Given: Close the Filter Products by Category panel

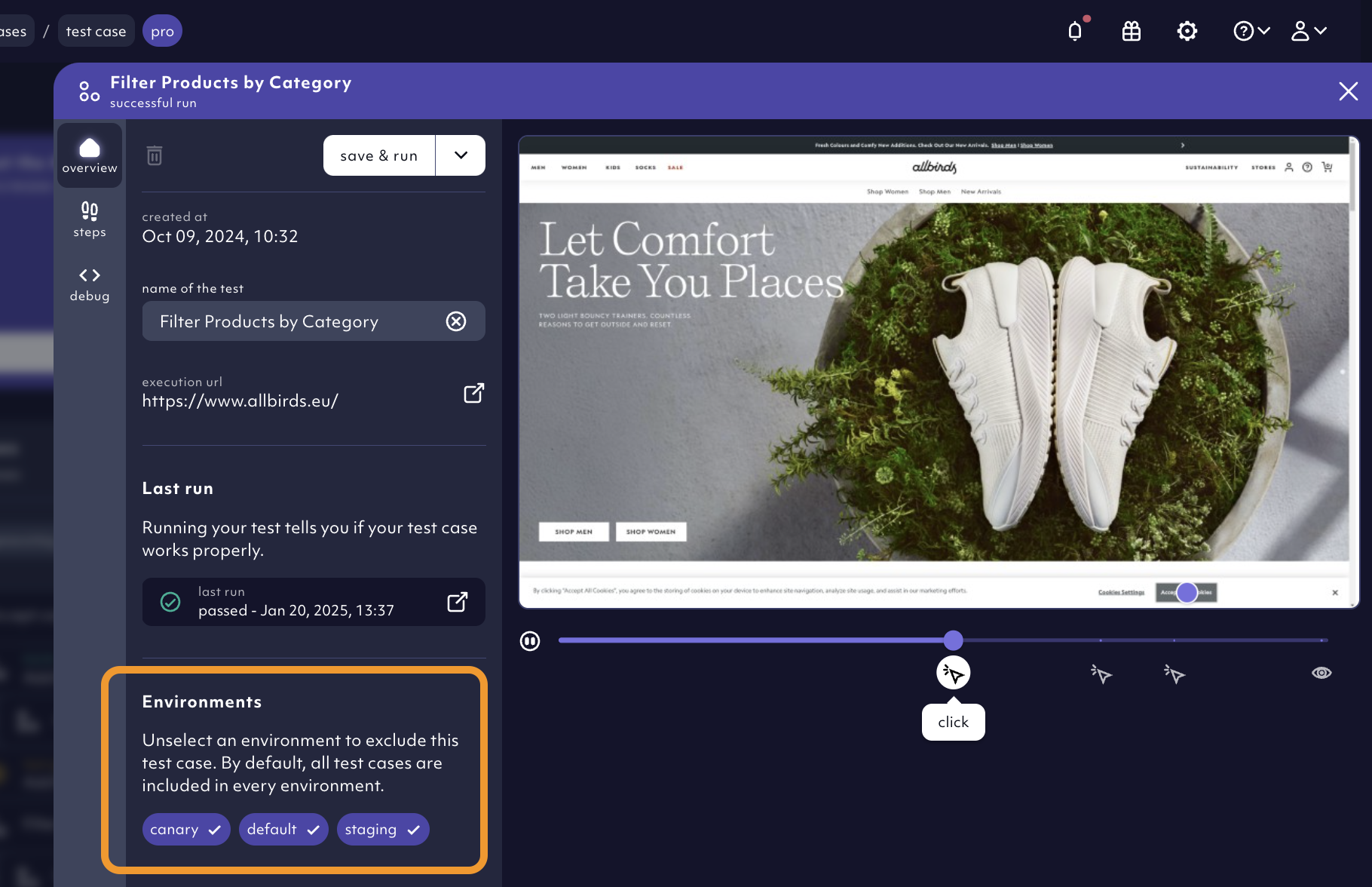Looking at the screenshot, I should click(1348, 91).
